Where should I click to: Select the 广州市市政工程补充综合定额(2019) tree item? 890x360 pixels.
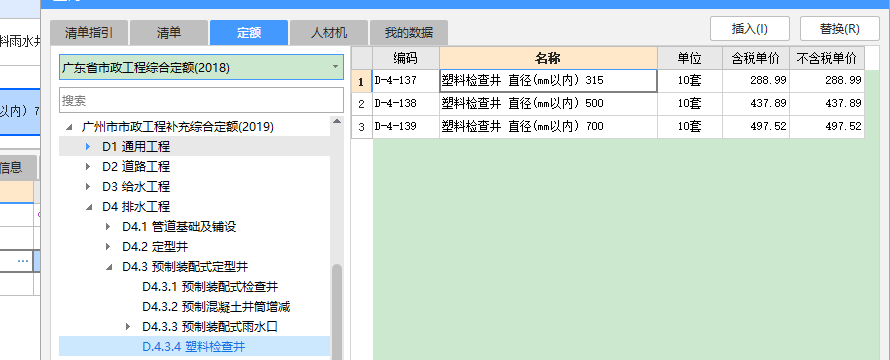coord(178,127)
